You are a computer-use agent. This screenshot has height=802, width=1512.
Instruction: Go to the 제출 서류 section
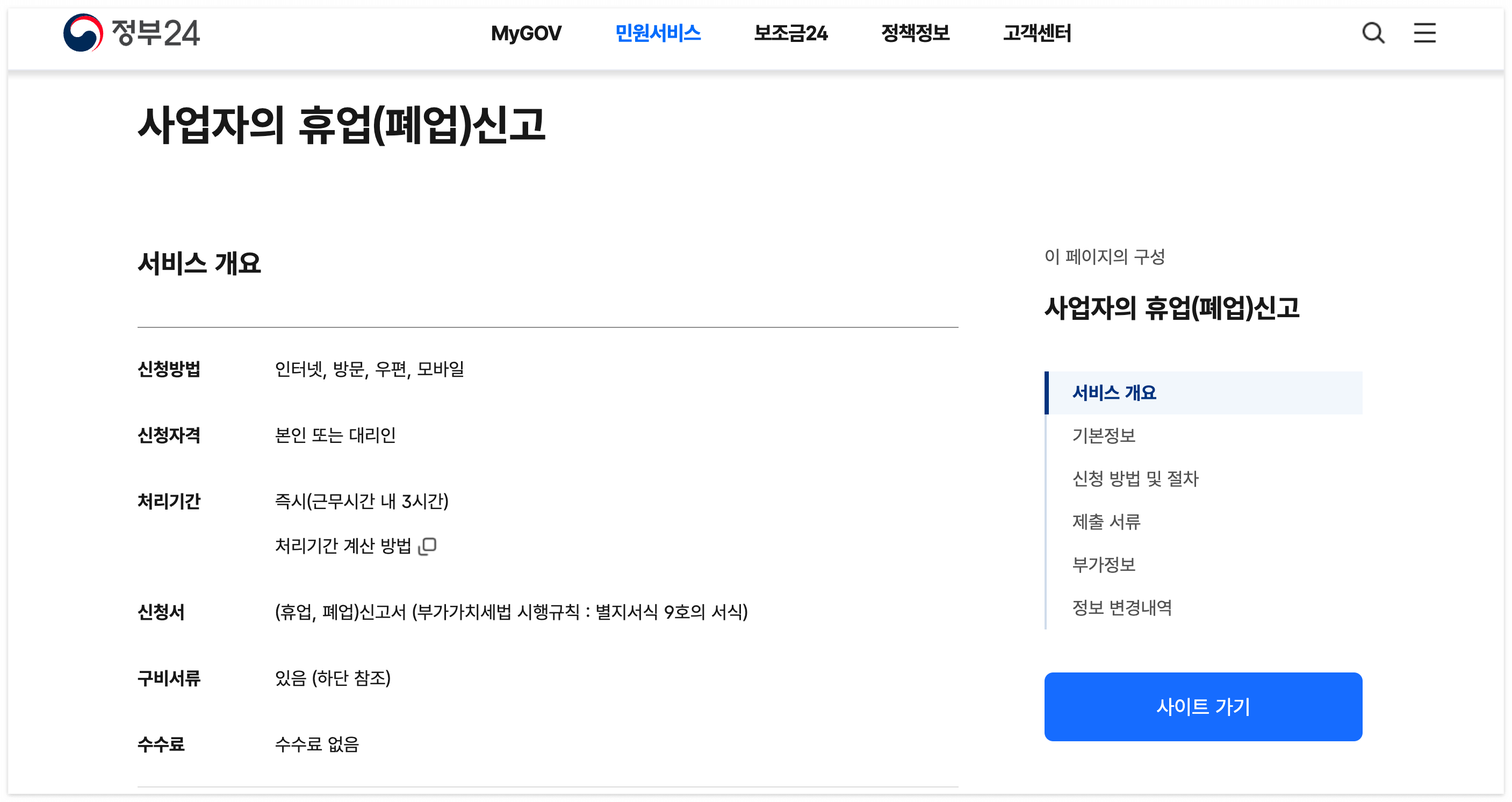point(1107,522)
